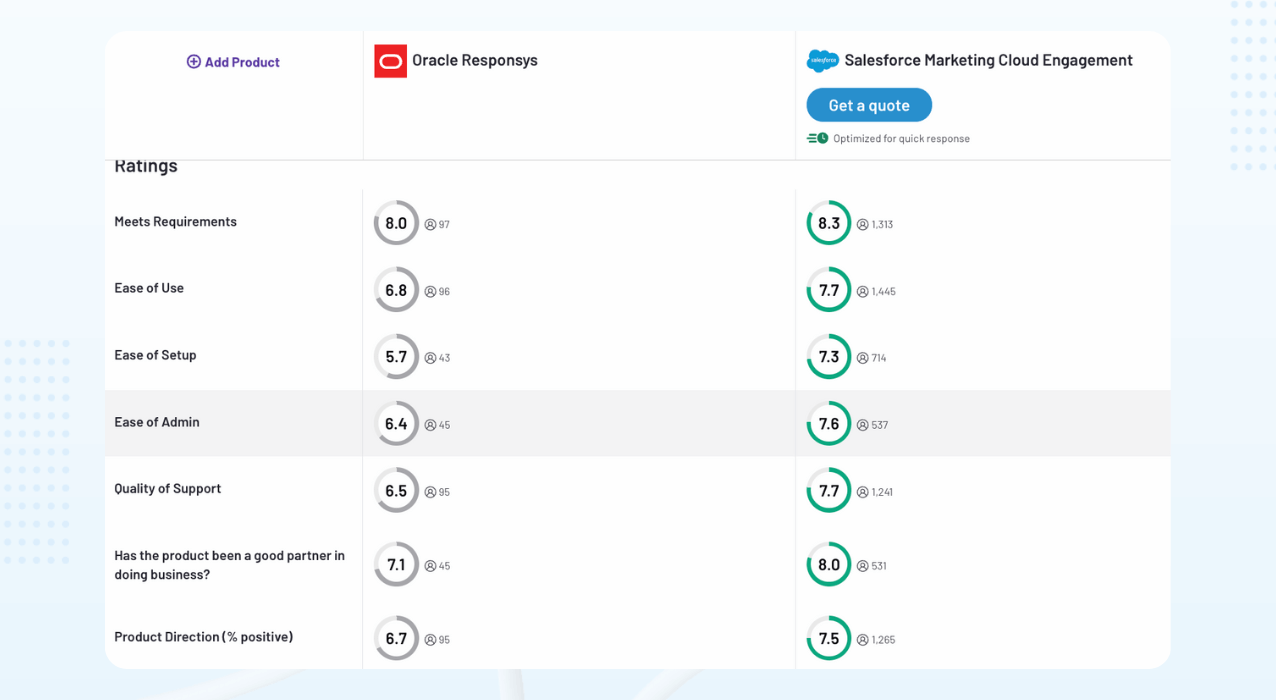
Task: Click Salesforce's 8.0 good partner rating
Action: (x=829, y=565)
